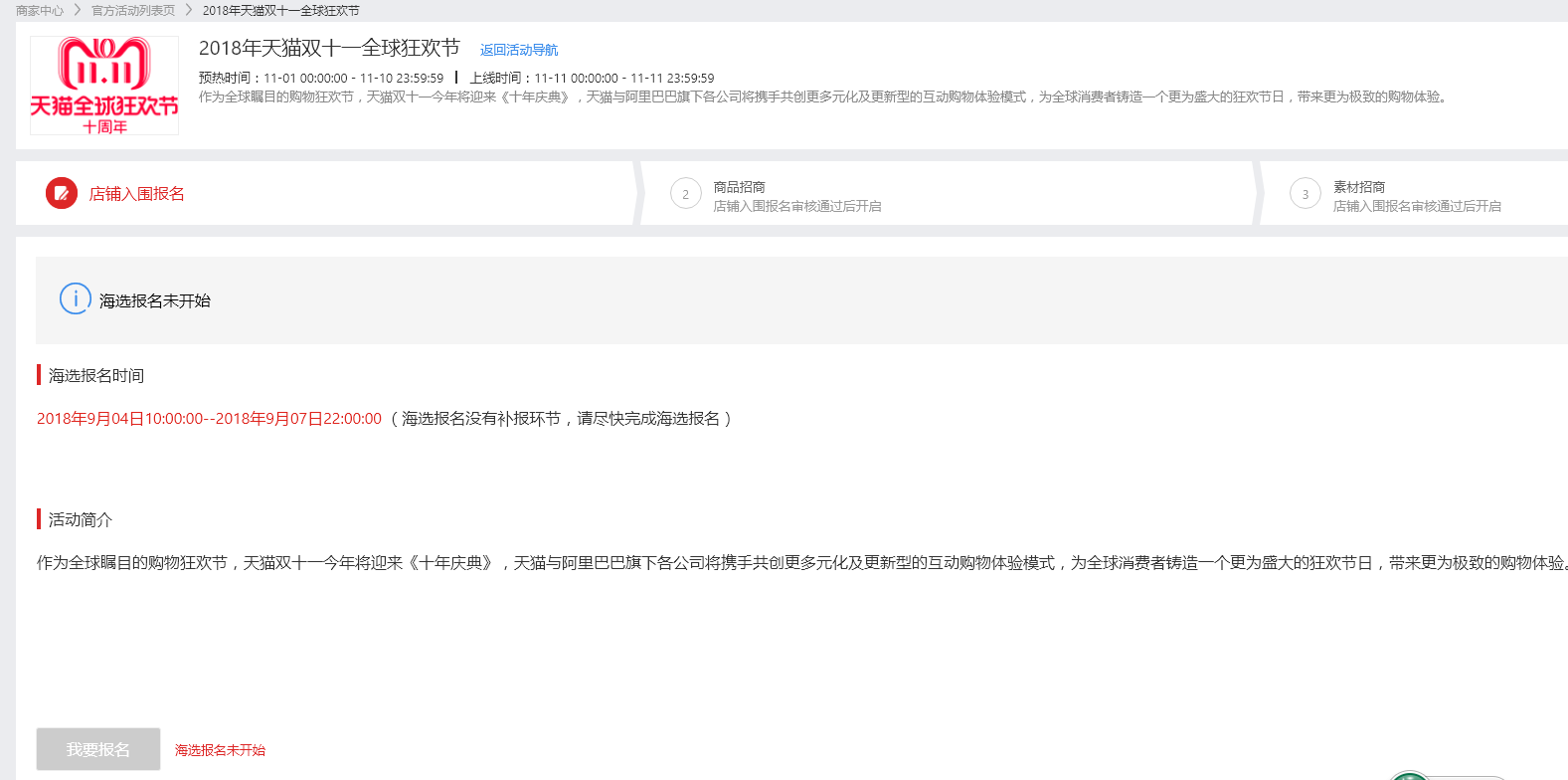Click the green floating icon at bottom right

tap(1410, 775)
